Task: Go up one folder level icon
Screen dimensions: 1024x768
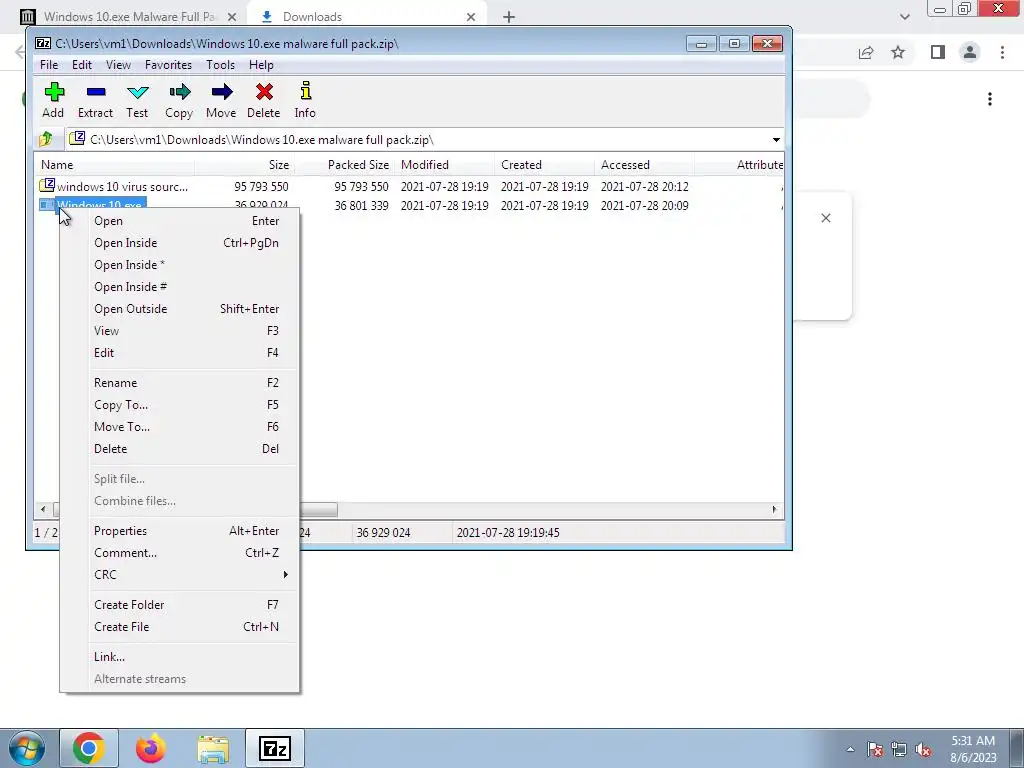Action: pyautogui.click(x=46, y=139)
